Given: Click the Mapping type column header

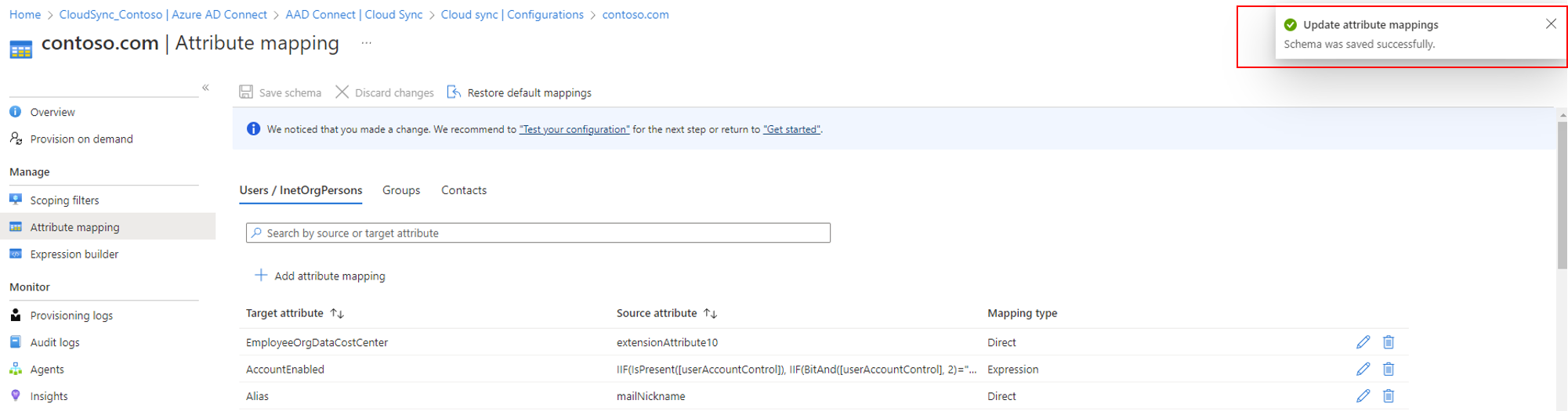Looking at the screenshot, I should pos(1022,313).
